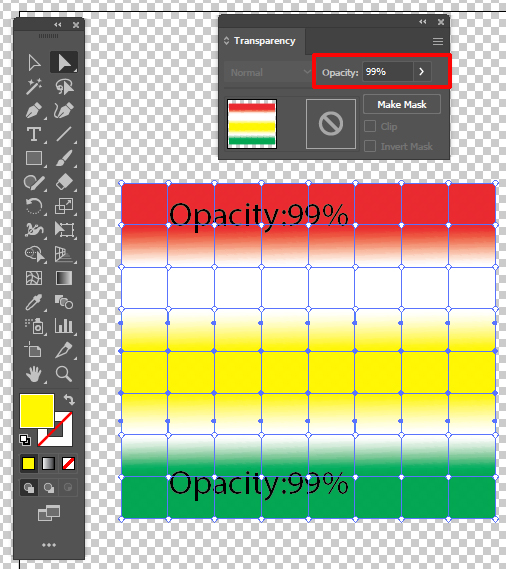Collapse Transparency panel with double arrows
Viewport: 506px width, 569px height.
coord(423,22)
